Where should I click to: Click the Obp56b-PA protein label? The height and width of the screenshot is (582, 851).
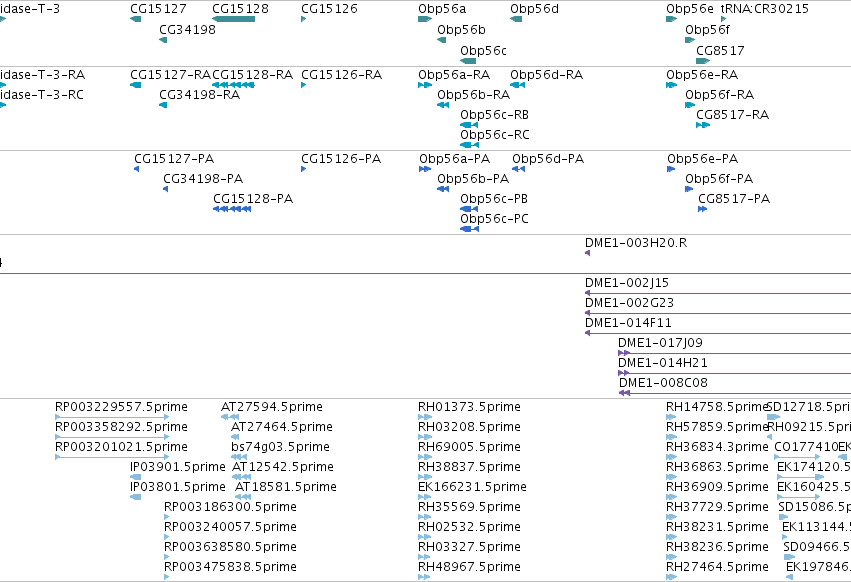point(473,179)
